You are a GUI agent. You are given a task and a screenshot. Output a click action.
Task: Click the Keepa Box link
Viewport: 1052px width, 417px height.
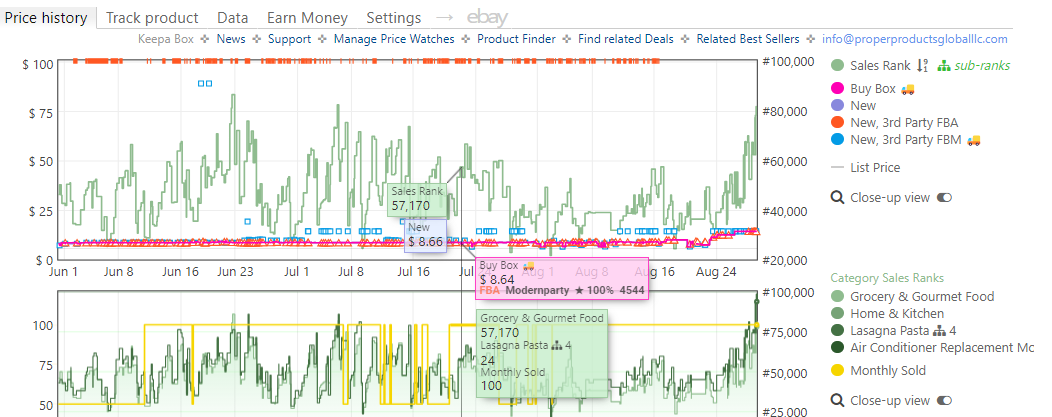click(166, 39)
